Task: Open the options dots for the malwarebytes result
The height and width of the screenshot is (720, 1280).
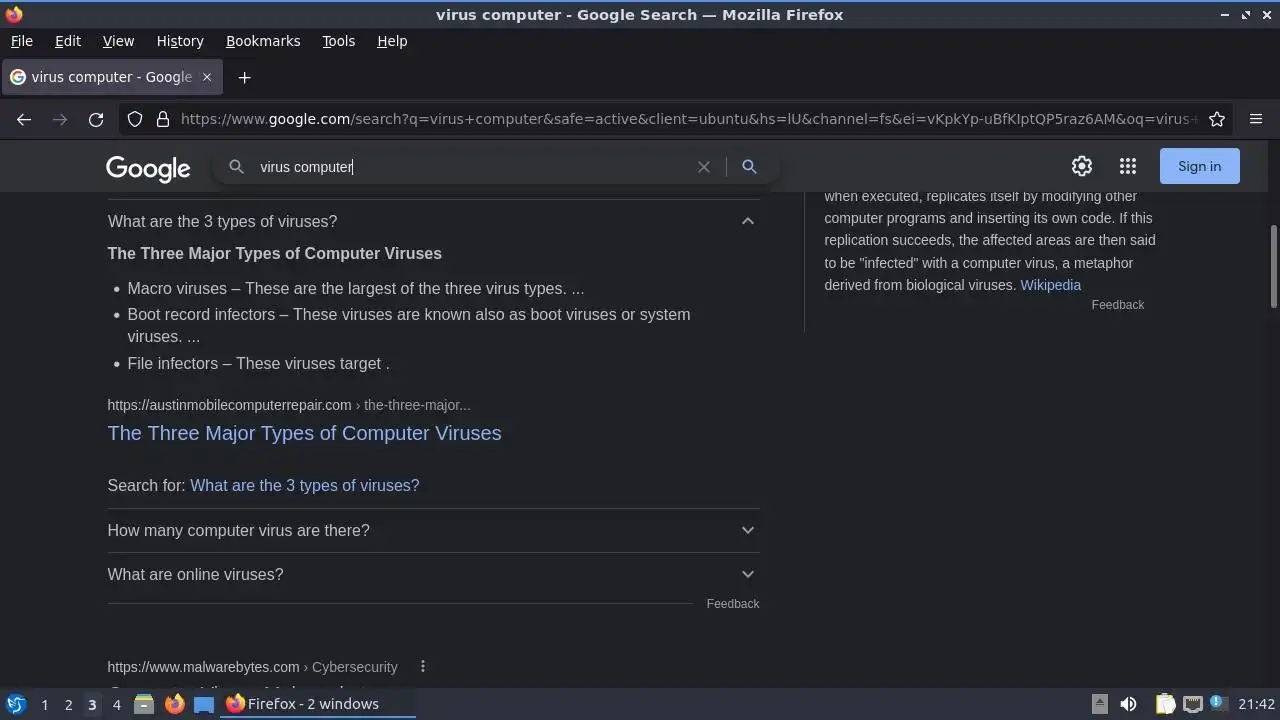Action: (423, 666)
